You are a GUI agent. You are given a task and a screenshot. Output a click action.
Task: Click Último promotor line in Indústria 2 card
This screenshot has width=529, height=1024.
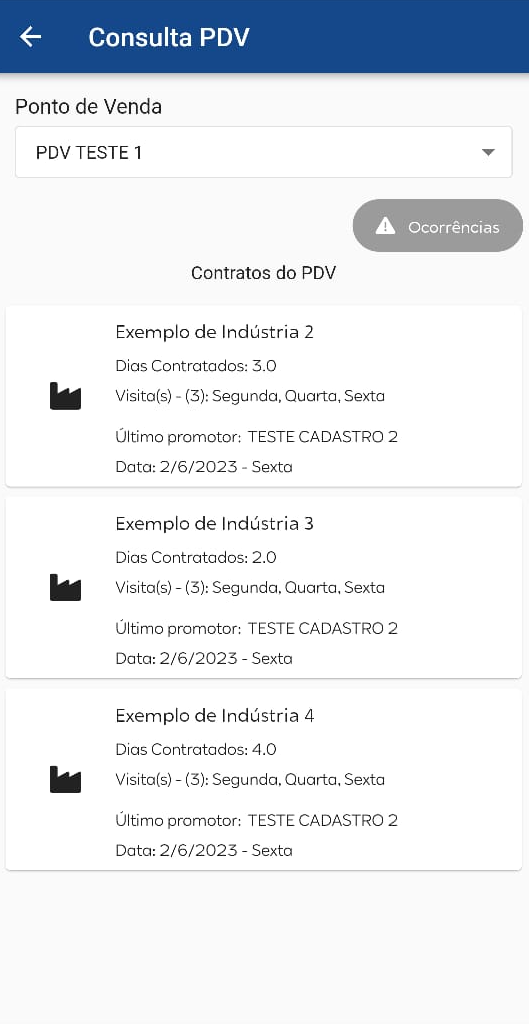pos(257,437)
